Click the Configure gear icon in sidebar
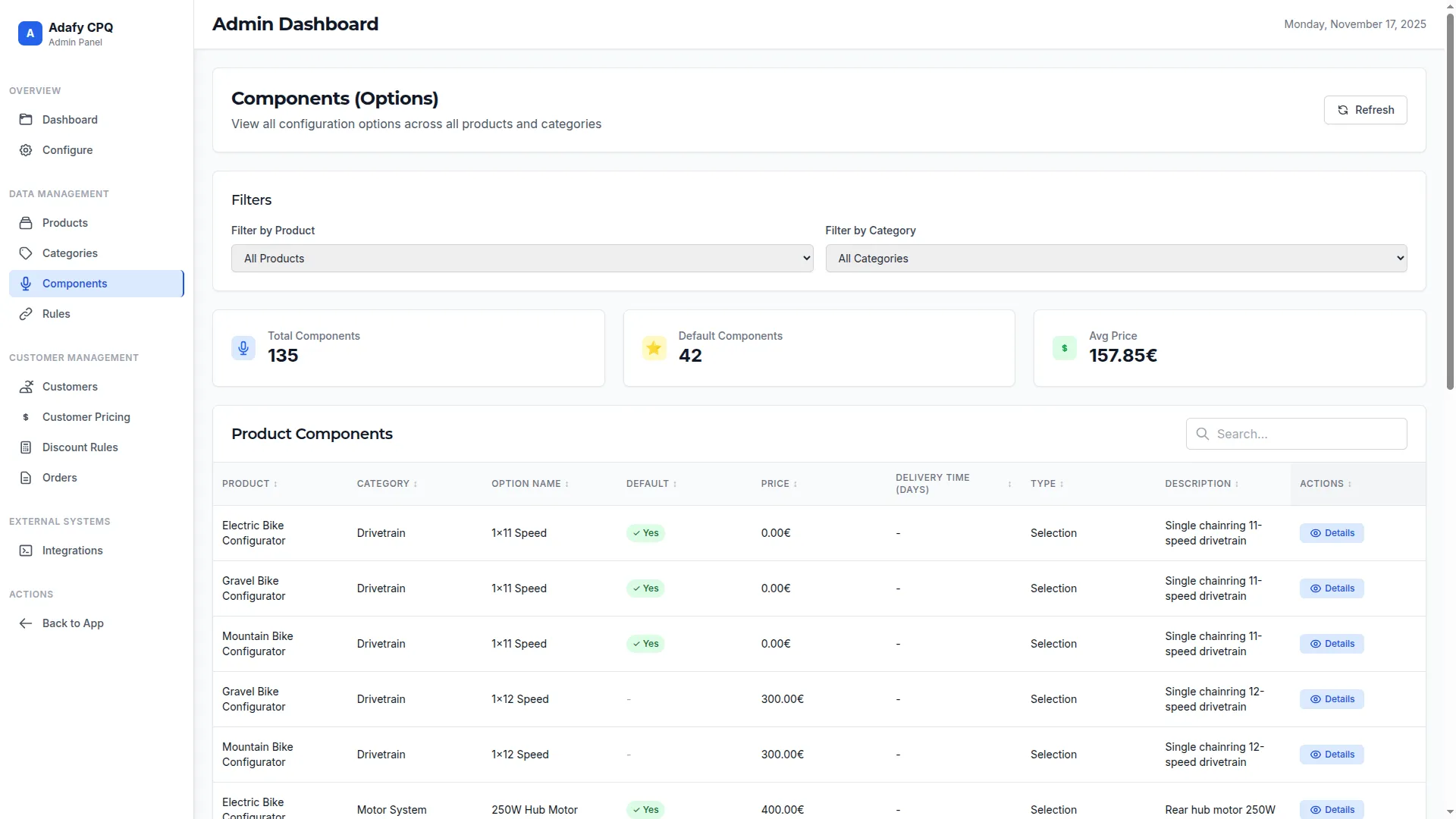This screenshot has width=1456, height=819. 26,150
